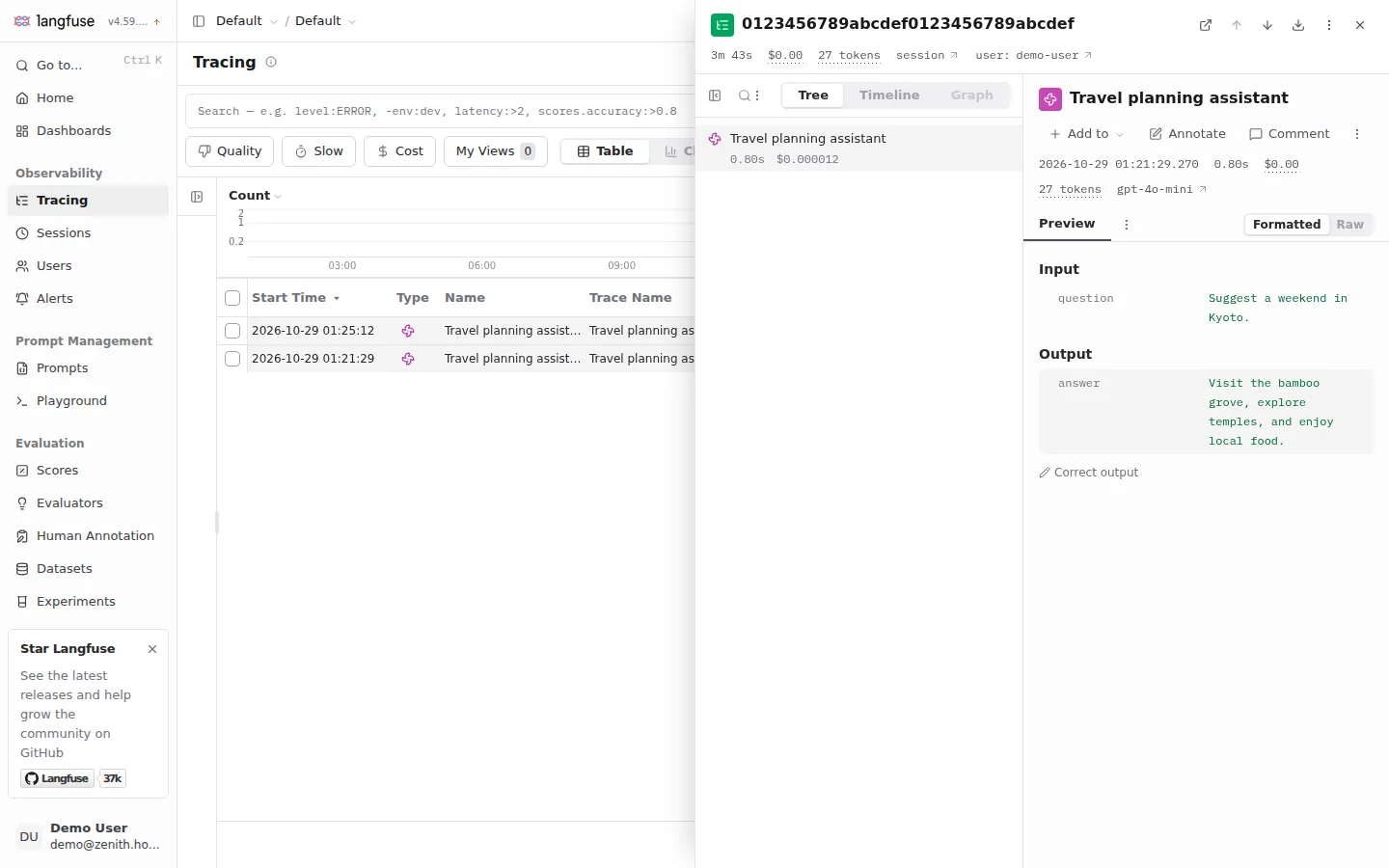
Task: Expand the Add to dropdown
Action: pos(1086,134)
